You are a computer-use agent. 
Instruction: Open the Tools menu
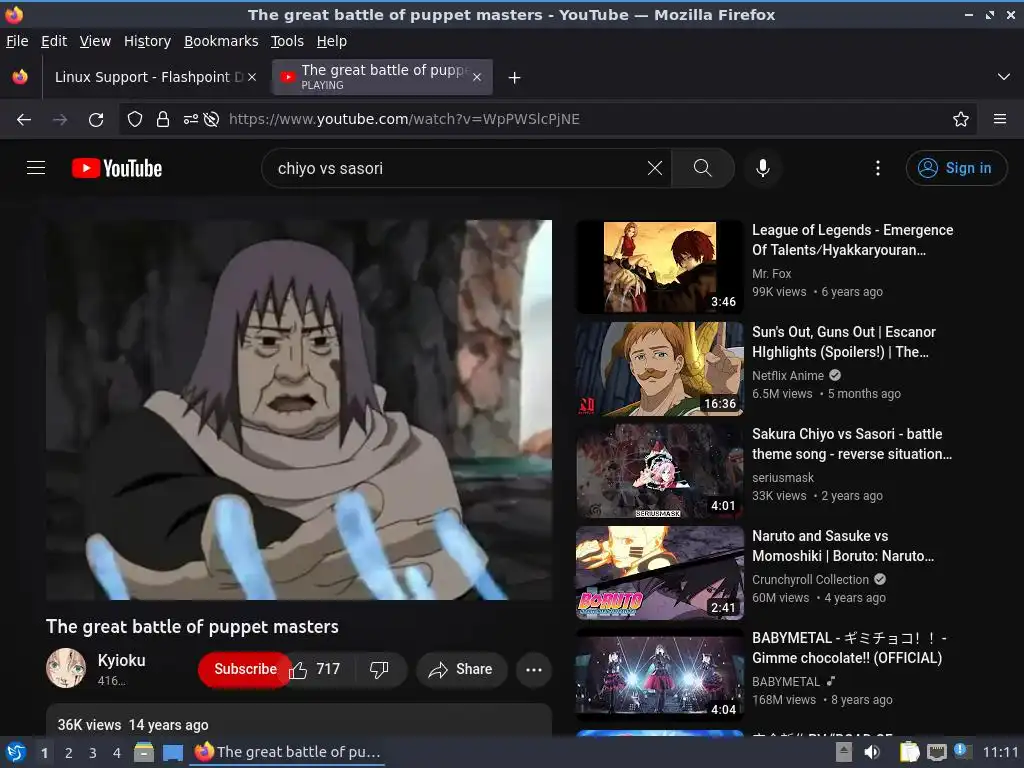tap(287, 41)
